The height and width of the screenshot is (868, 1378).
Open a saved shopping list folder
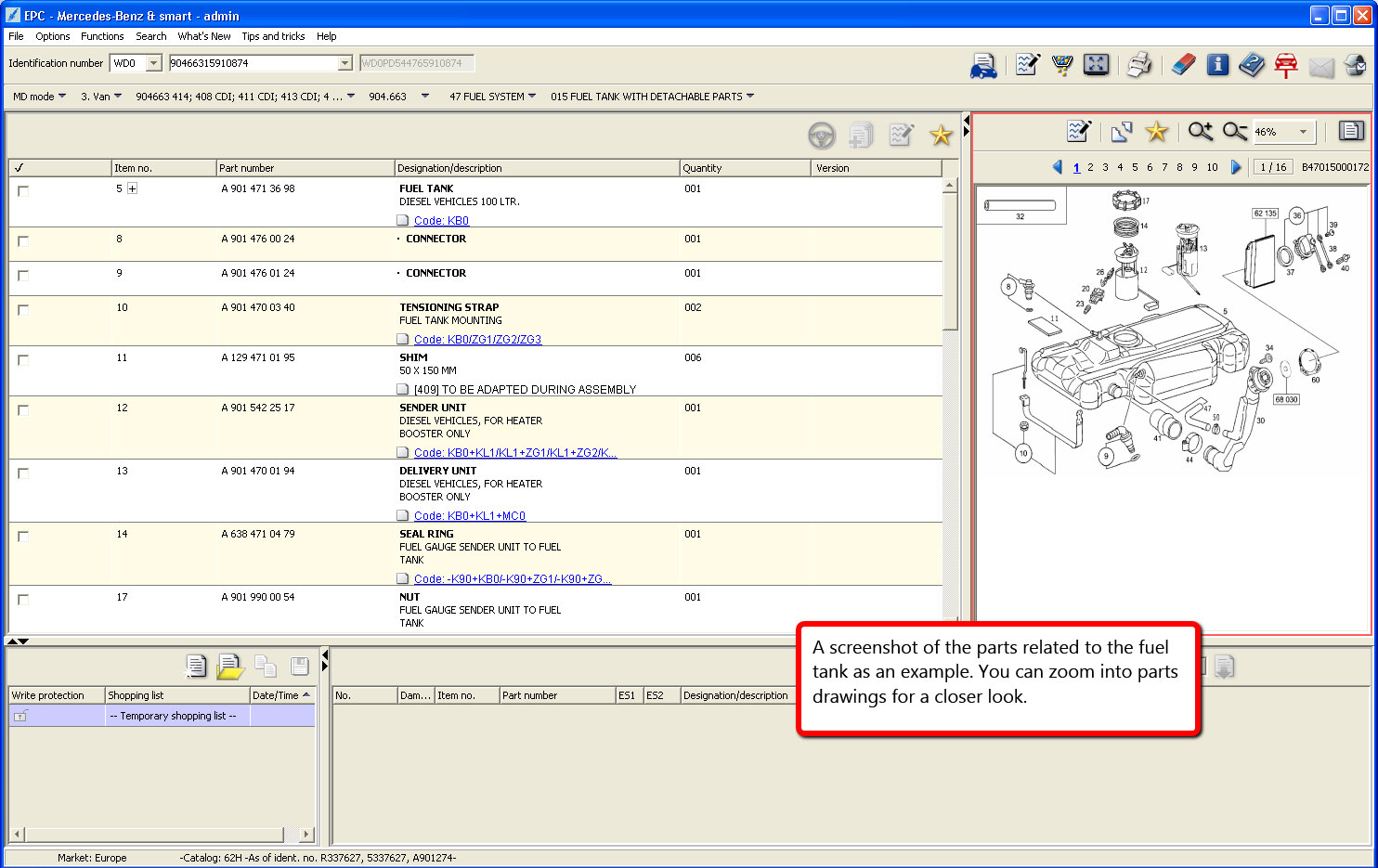(230, 667)
